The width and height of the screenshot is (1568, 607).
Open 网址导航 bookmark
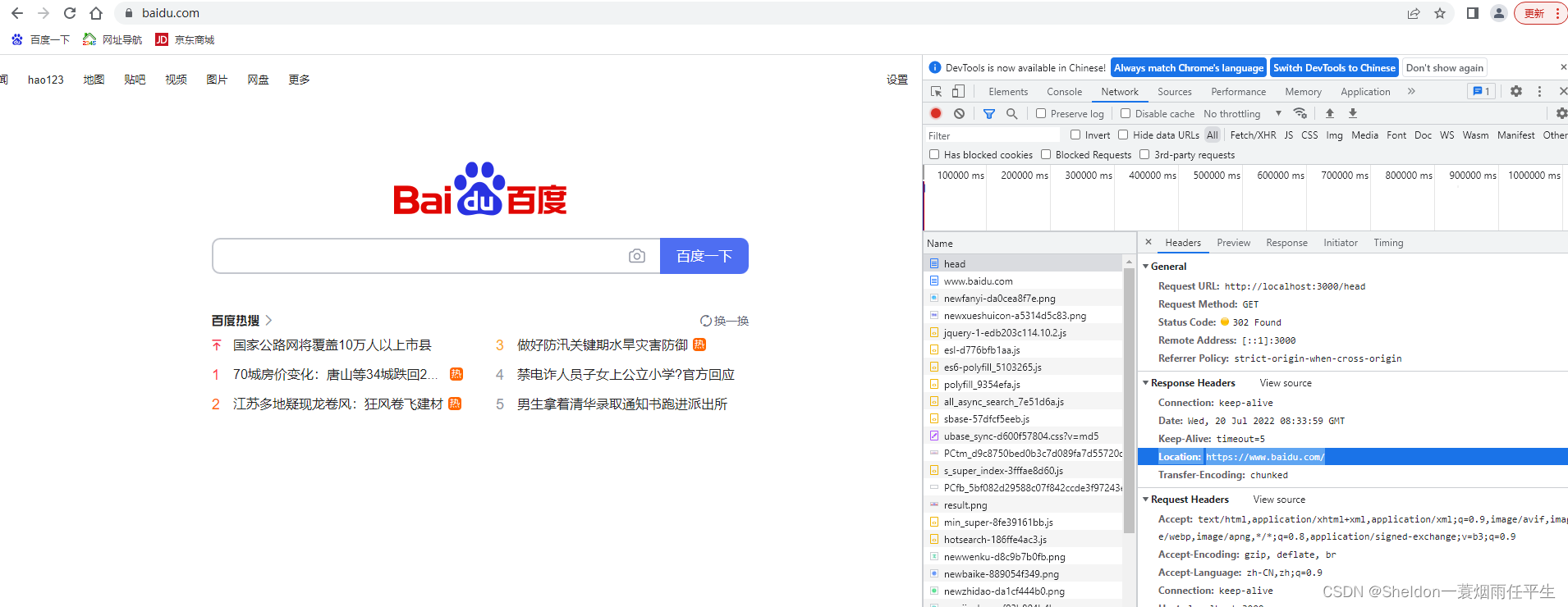tap(112, 39)
